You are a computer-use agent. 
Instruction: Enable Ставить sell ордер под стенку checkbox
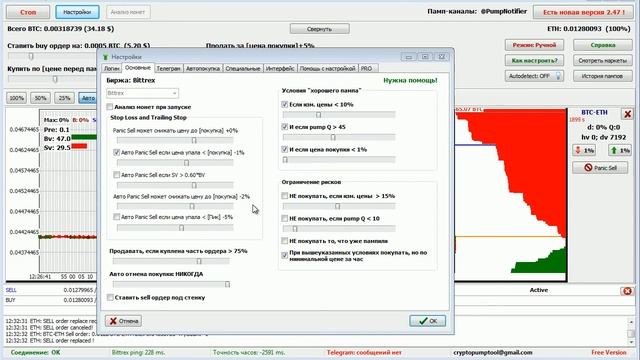pyautogui.click(x=110, y=298)
